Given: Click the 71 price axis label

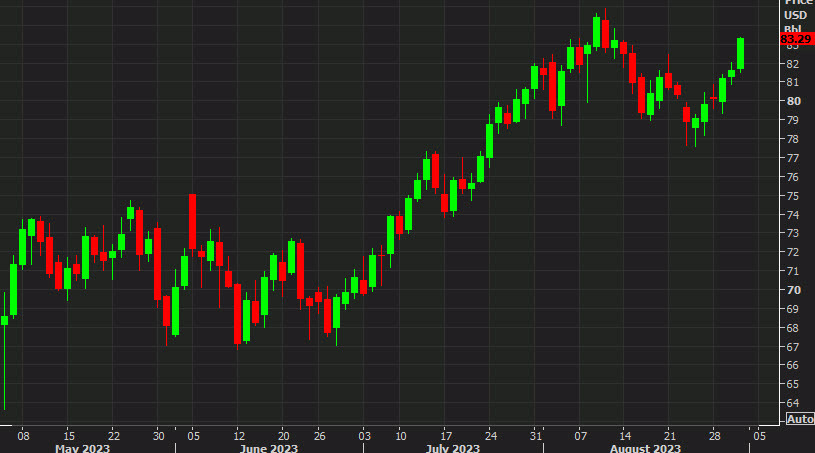Looking at the screenshot, I should [793, 271].
